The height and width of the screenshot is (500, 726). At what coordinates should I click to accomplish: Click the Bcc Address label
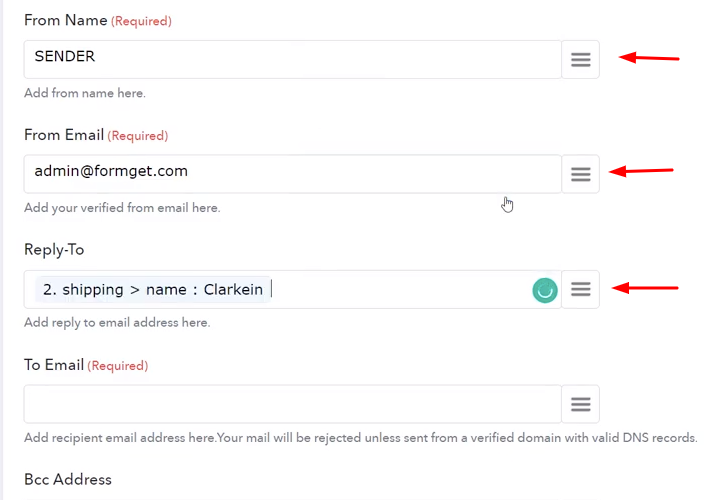tap(68, 479)
